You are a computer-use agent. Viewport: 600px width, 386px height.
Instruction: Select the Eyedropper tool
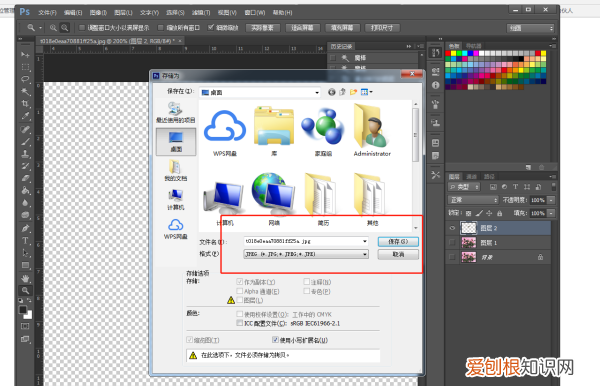[x=25, y=116]
